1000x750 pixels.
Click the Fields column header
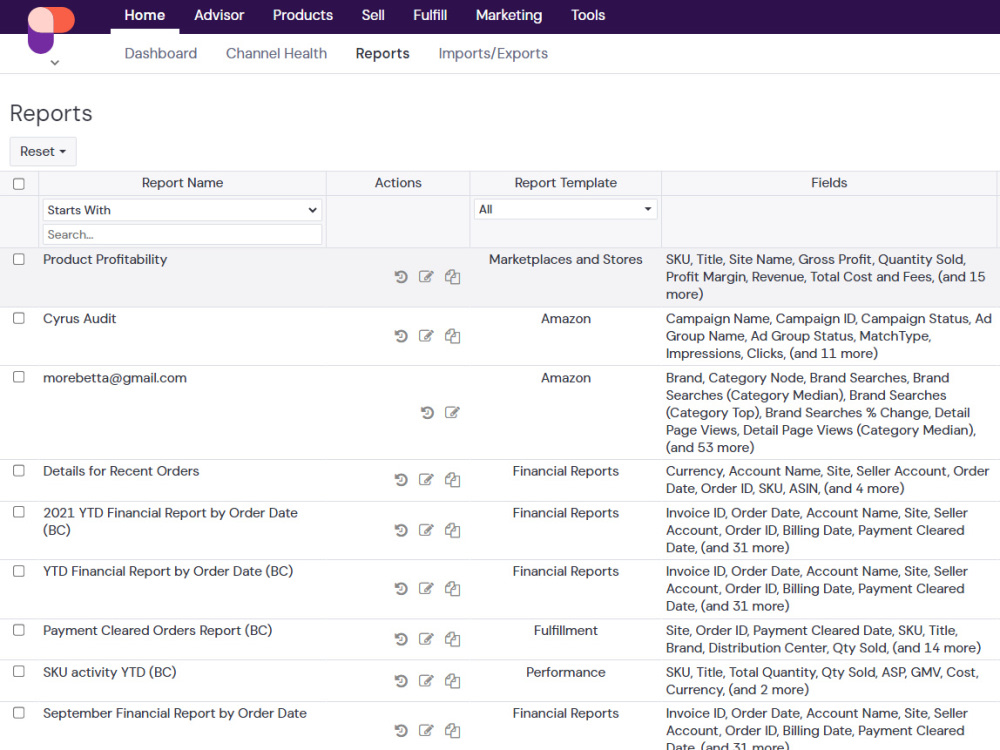coord(829,183)
